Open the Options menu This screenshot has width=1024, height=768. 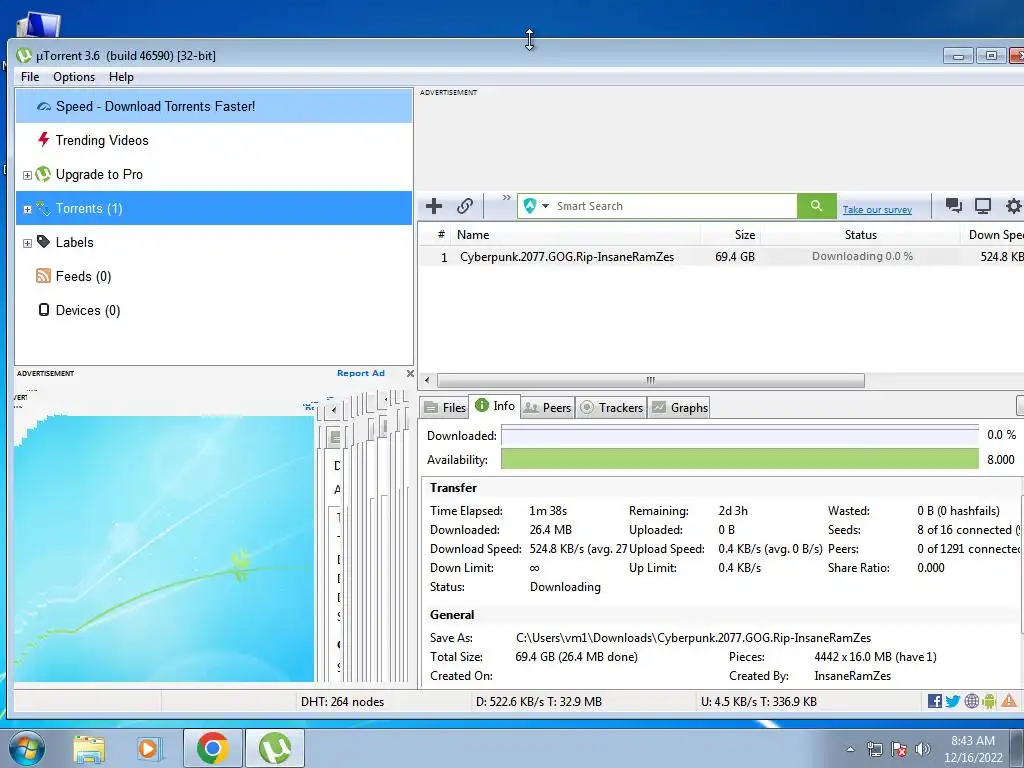point(74,77)
